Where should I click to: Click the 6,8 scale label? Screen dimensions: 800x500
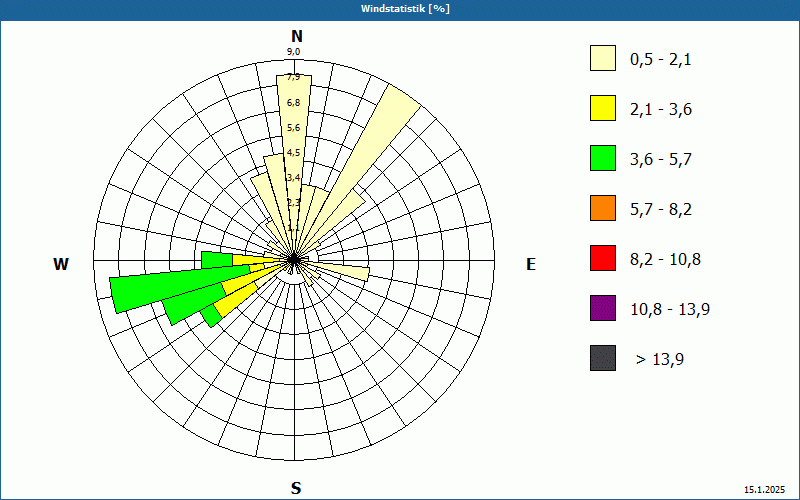[x=293, y=103]
